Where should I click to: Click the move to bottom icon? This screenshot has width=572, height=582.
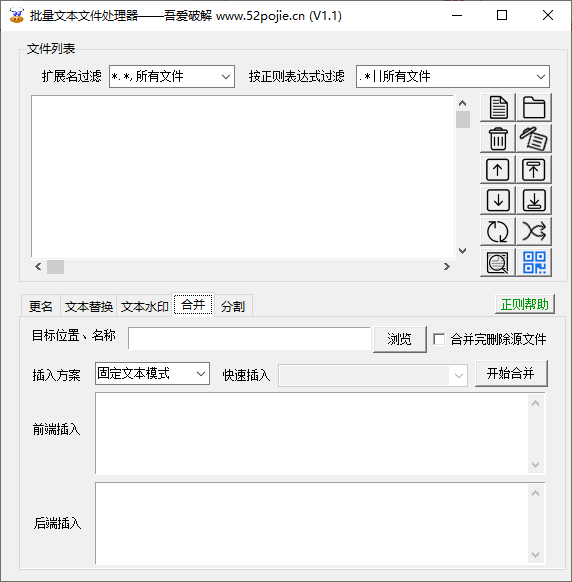click(x=534, y=200)
